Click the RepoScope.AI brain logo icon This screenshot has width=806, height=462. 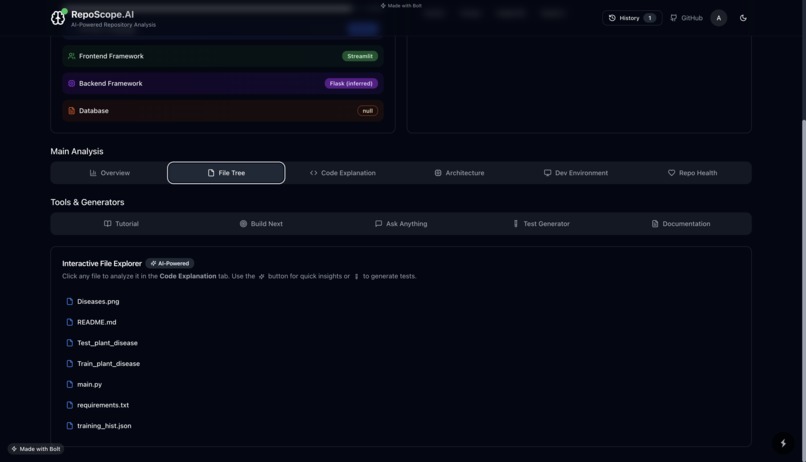(58, 17)
